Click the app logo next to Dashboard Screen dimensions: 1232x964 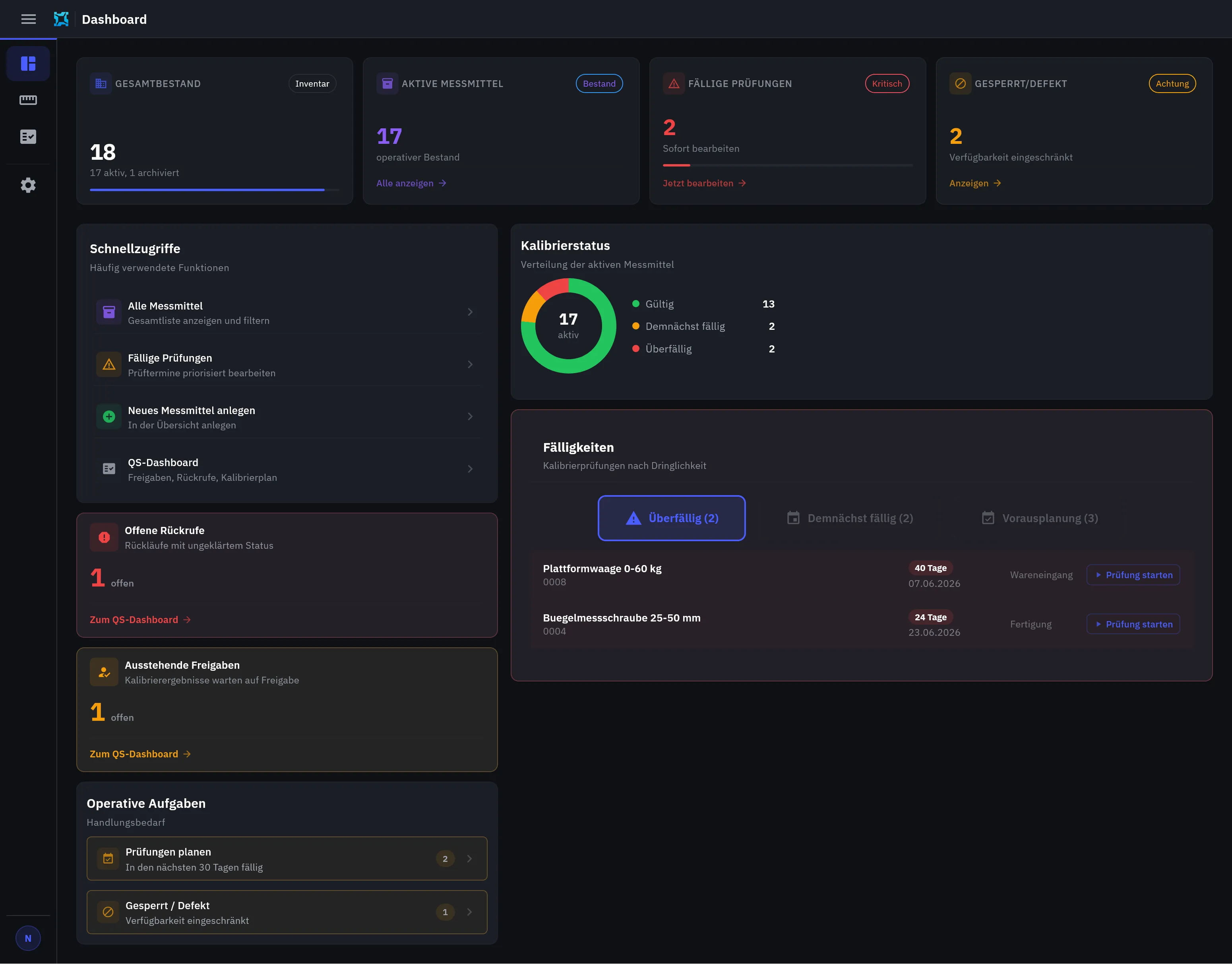61,19
